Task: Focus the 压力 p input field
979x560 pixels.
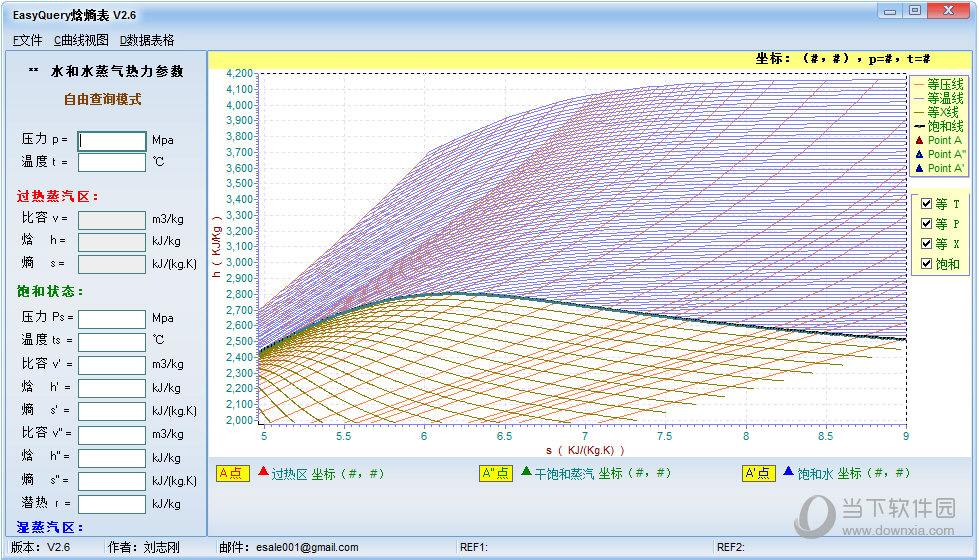Action: 112,141
